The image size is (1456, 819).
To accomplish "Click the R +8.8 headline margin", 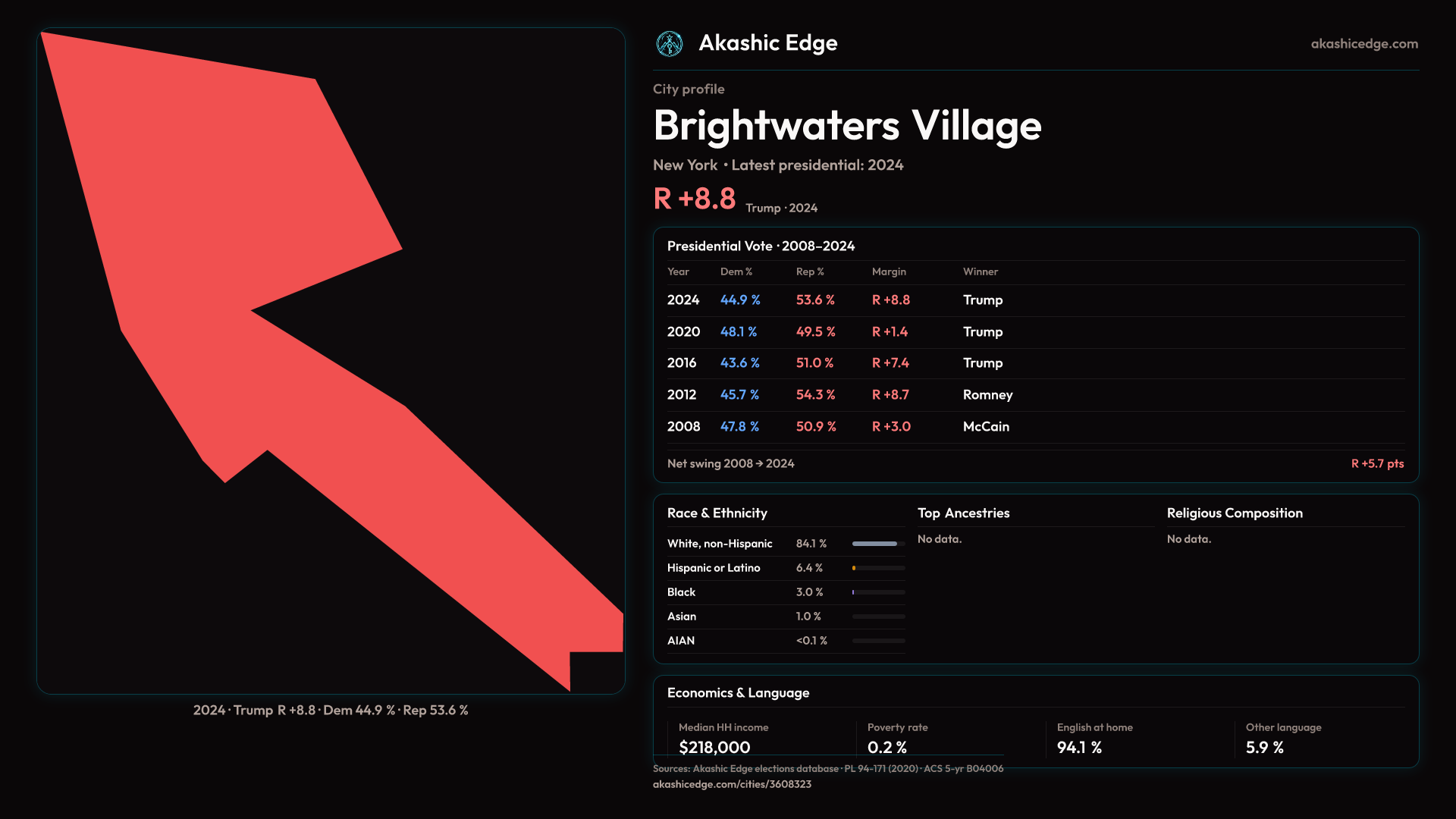I will coord(694,199).
